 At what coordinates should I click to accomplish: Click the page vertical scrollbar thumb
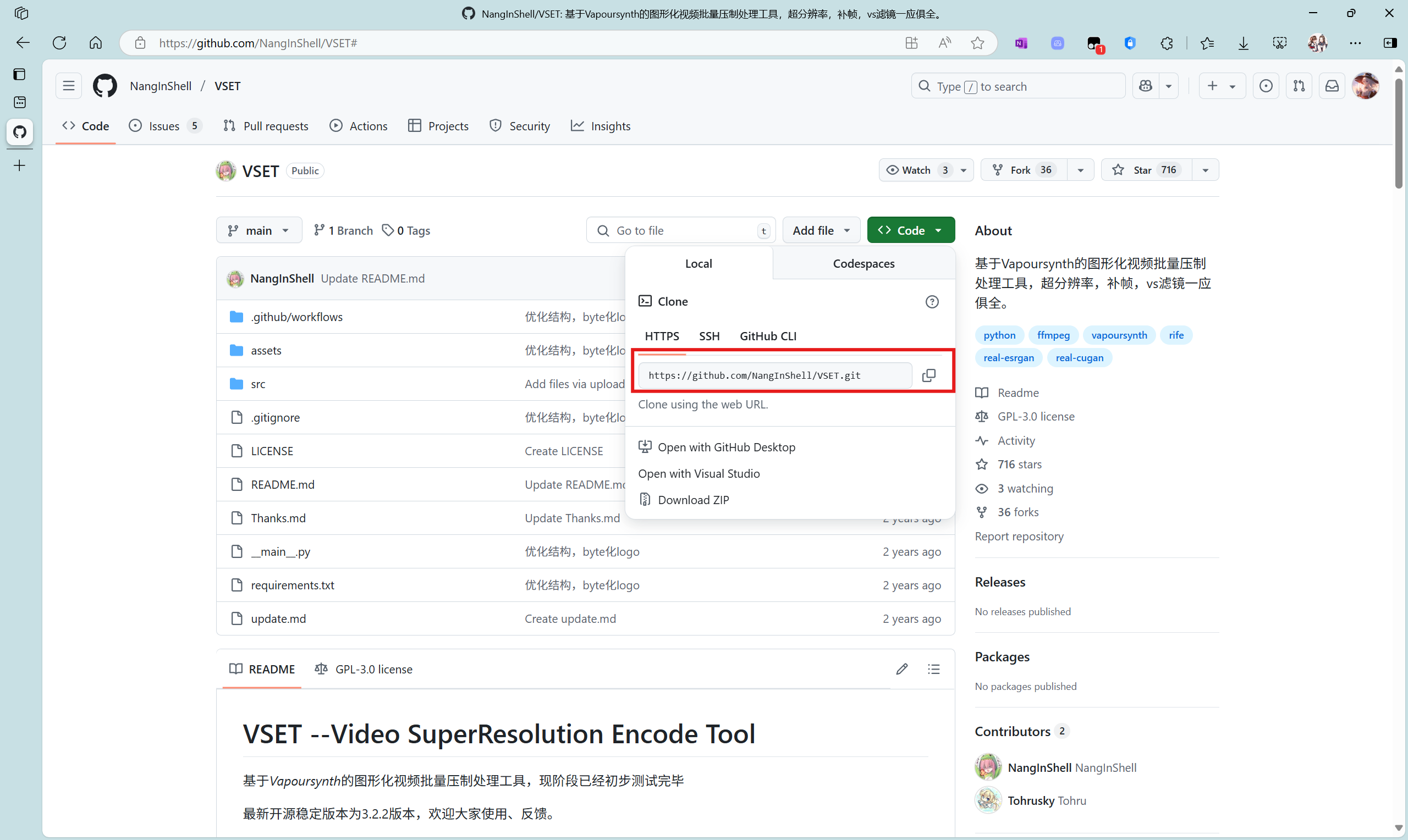tap(1399, 133)
